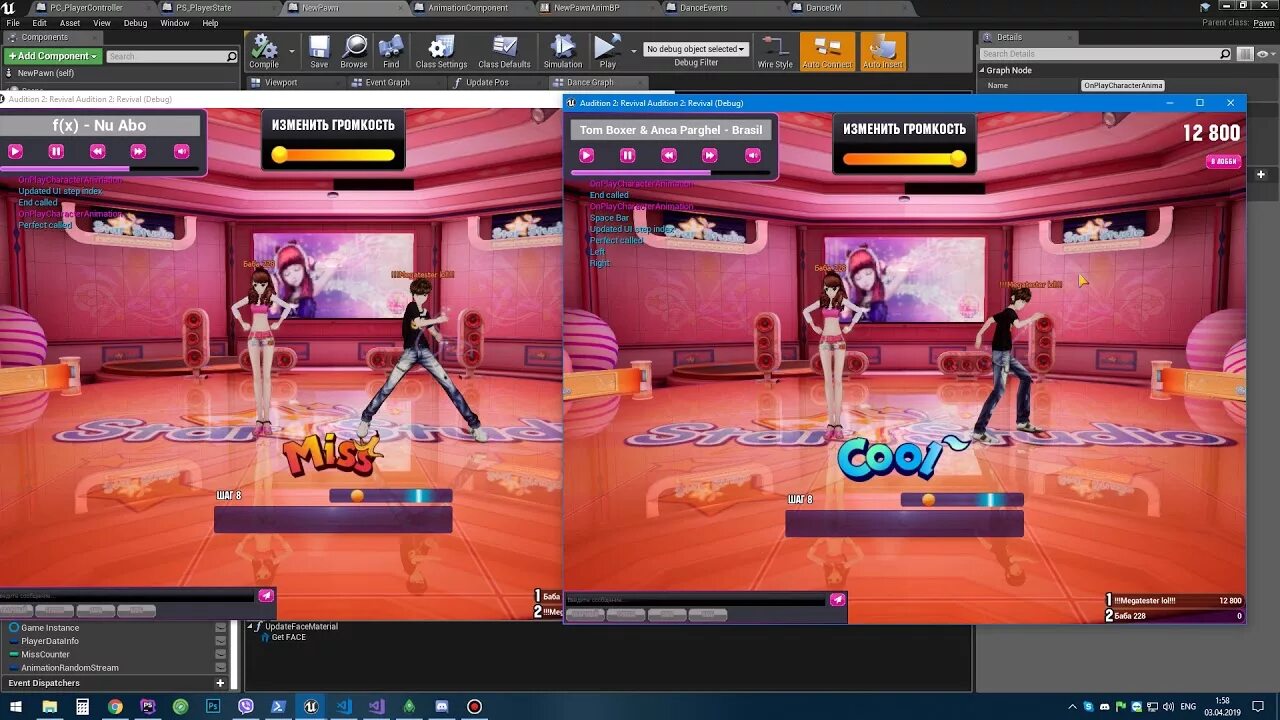This screenshot has width=1280, height=720.
Task: Adjust right window volume slider
Action: click(904, 159)
